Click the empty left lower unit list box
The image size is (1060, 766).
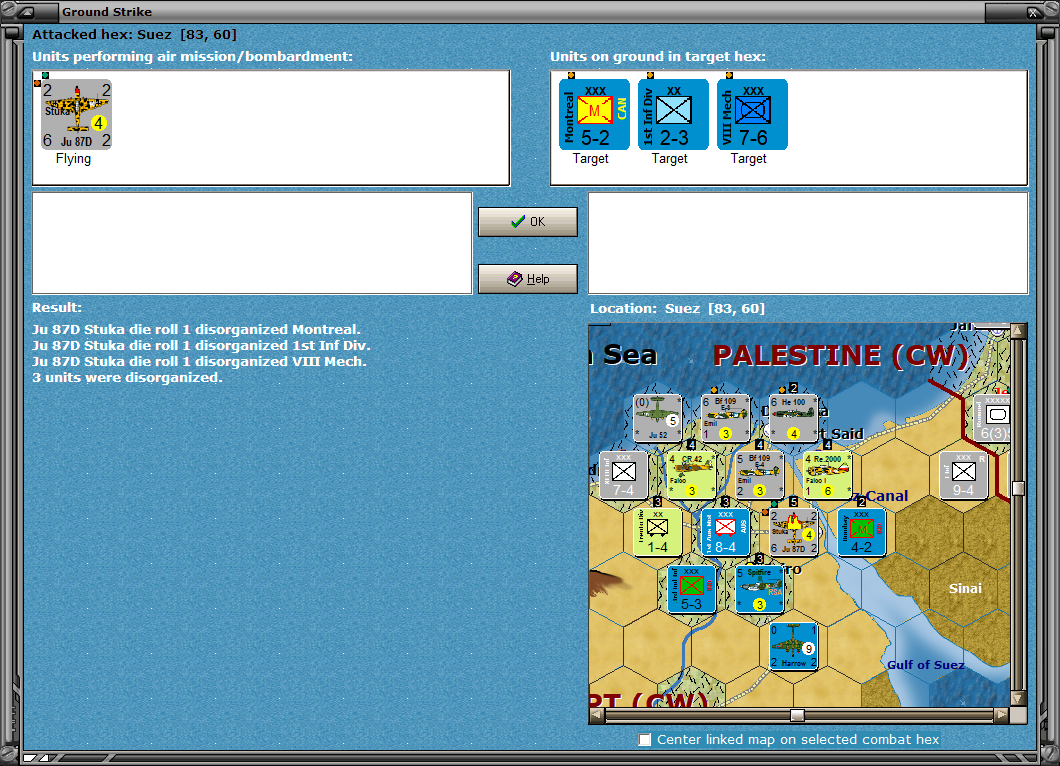click(x=252, y=243)
